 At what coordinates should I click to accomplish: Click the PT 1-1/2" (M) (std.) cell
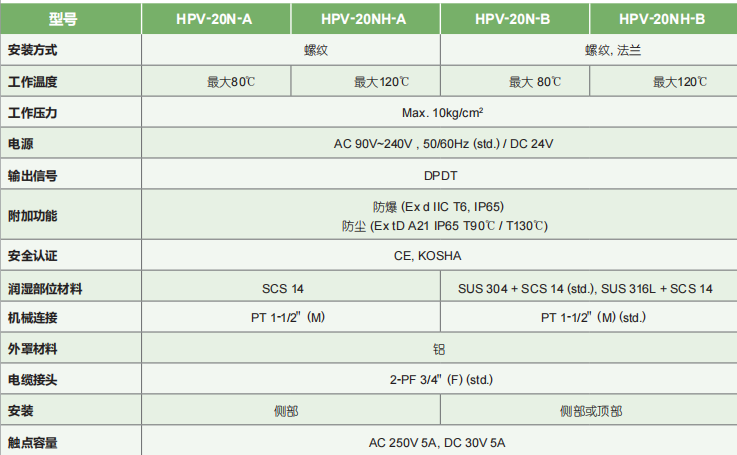pos(588,318)
